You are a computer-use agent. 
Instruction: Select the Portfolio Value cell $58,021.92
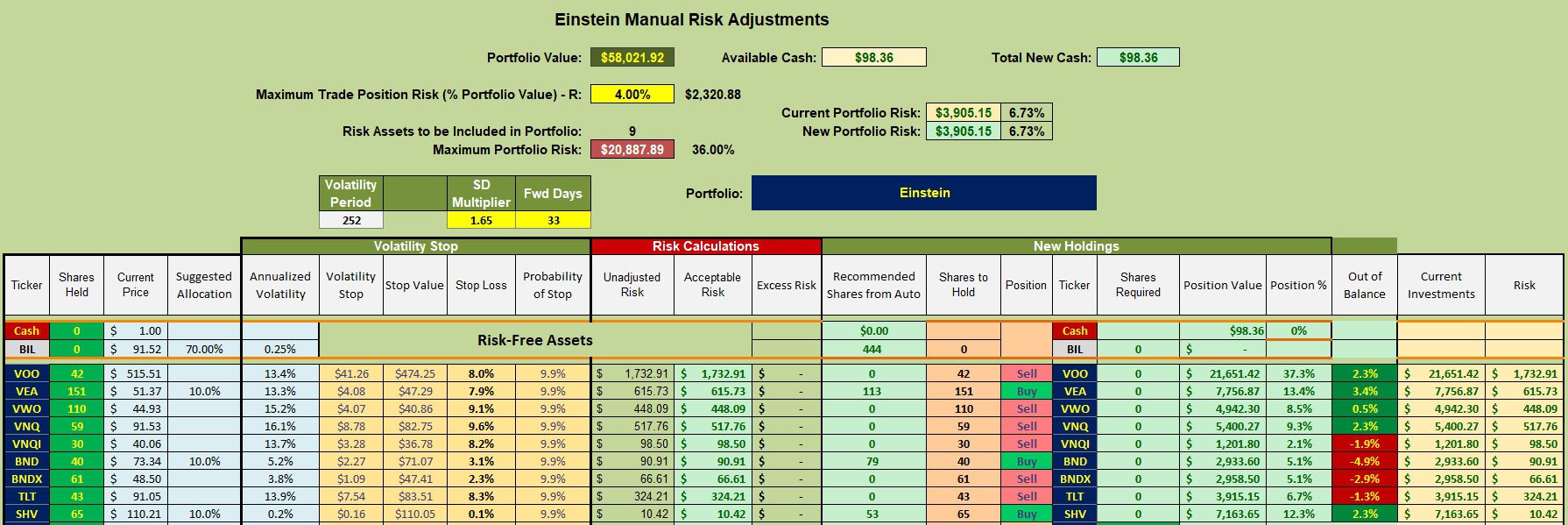pos(632,58)
